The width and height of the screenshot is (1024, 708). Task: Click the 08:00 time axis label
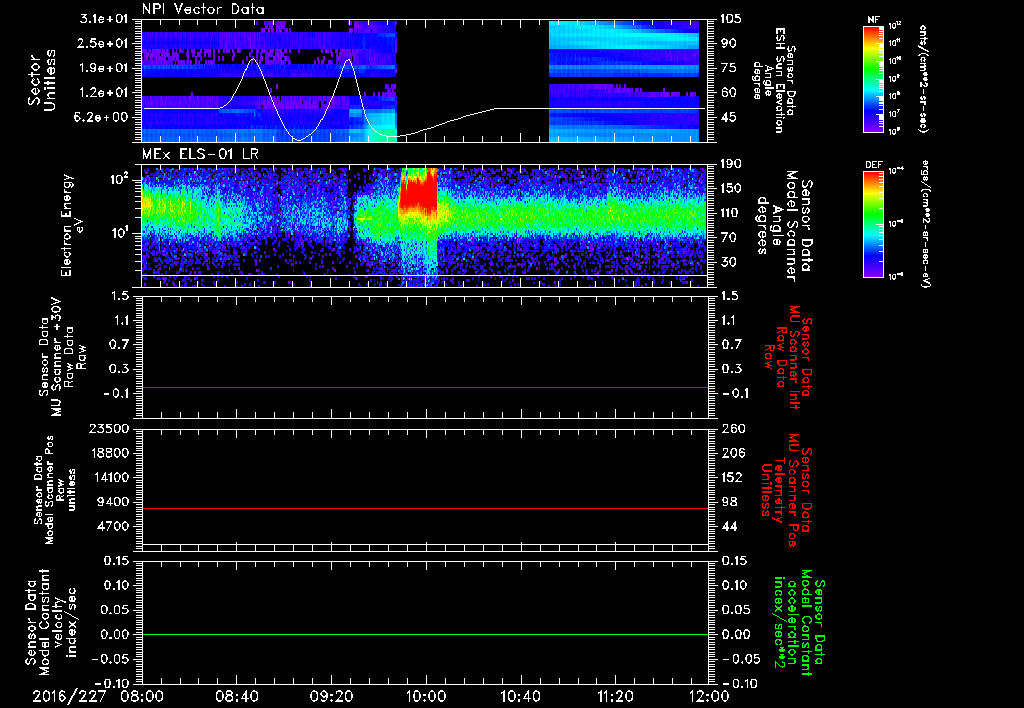click(142, 696)
